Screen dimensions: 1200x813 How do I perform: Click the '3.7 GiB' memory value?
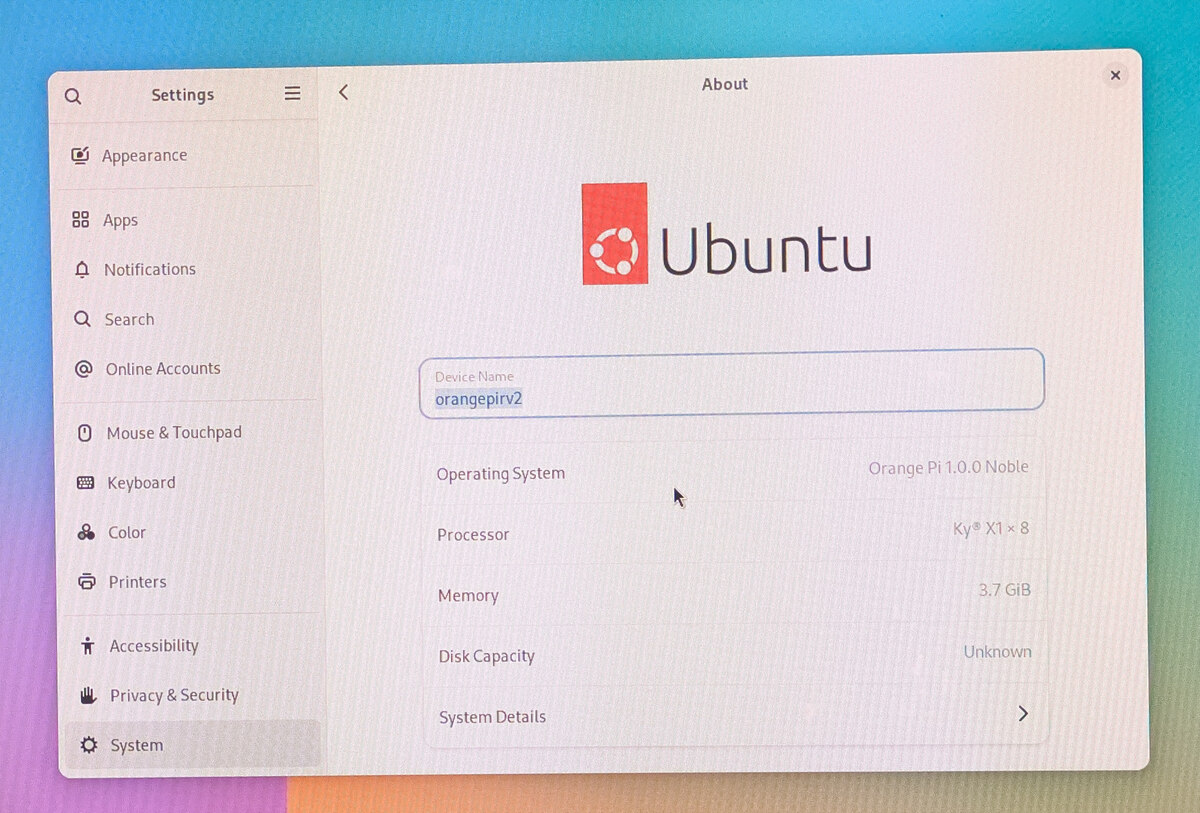1005,590
